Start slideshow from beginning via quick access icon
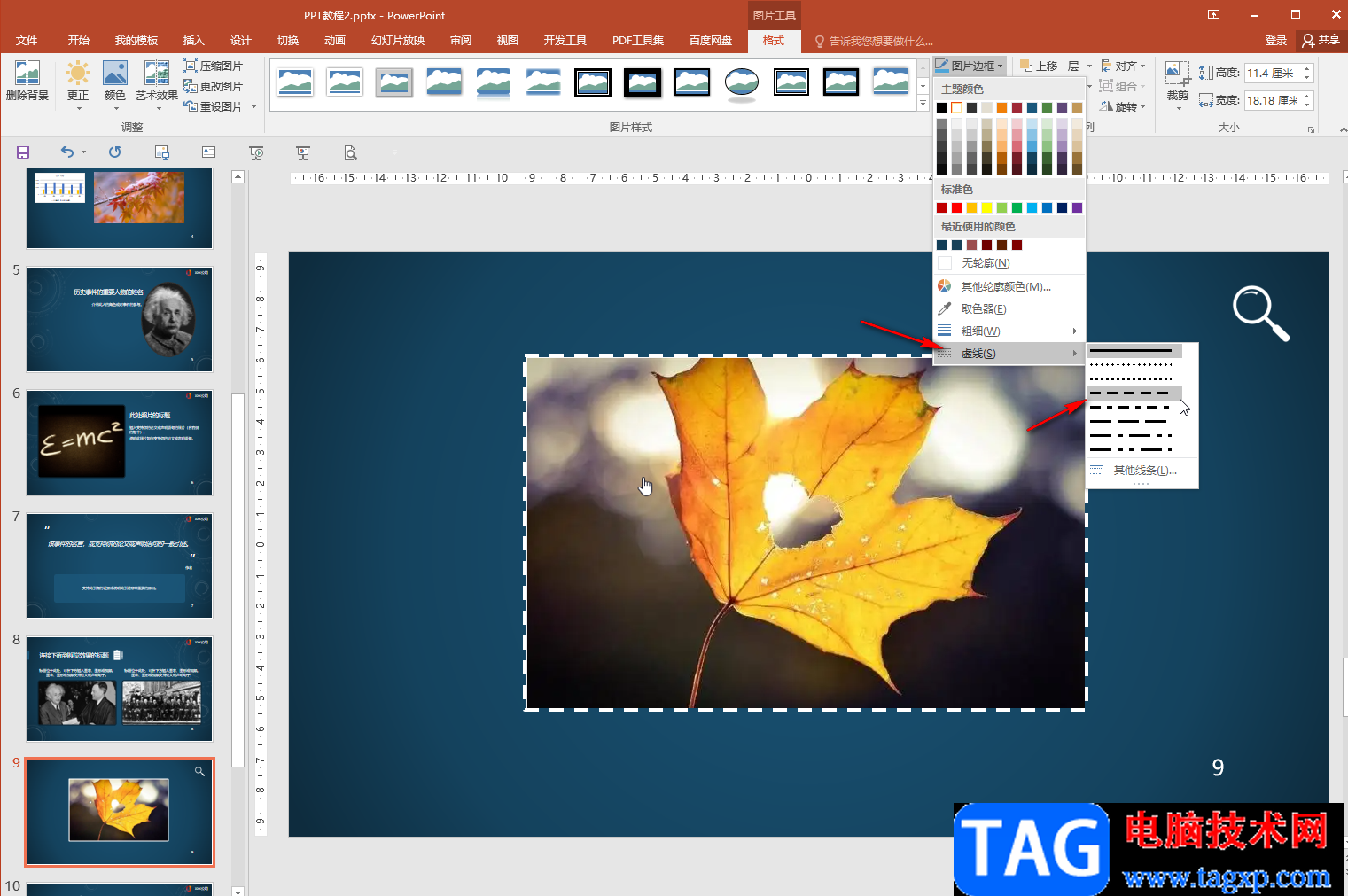1348x896 pixels. click(x=256, y=152)
